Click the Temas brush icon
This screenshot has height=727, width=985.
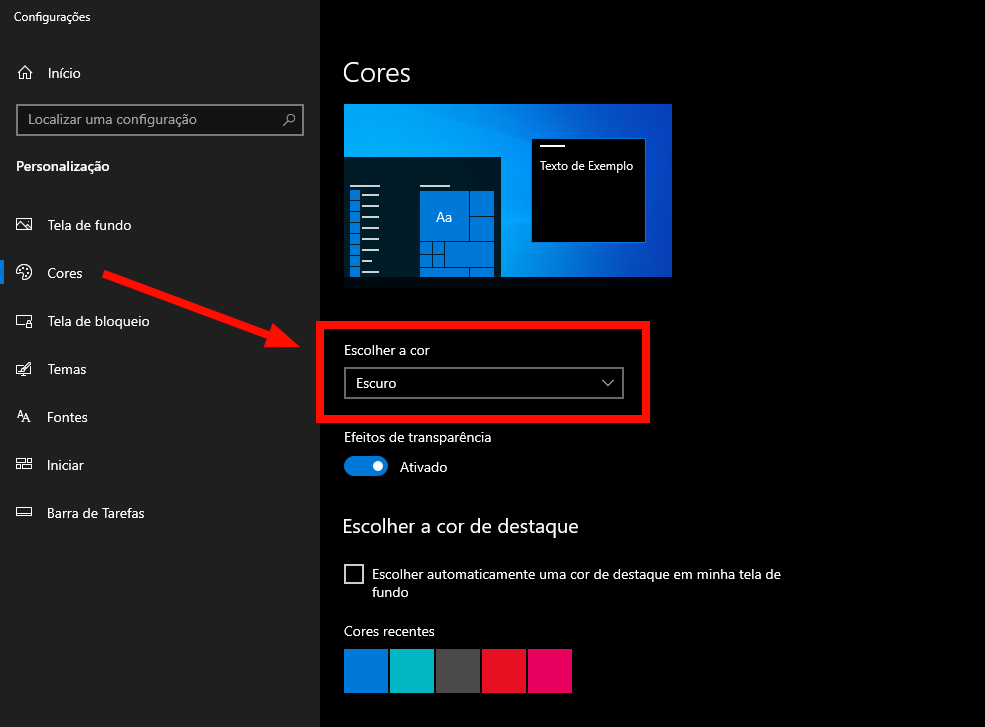pyautogui.click(x=25, y=369)
